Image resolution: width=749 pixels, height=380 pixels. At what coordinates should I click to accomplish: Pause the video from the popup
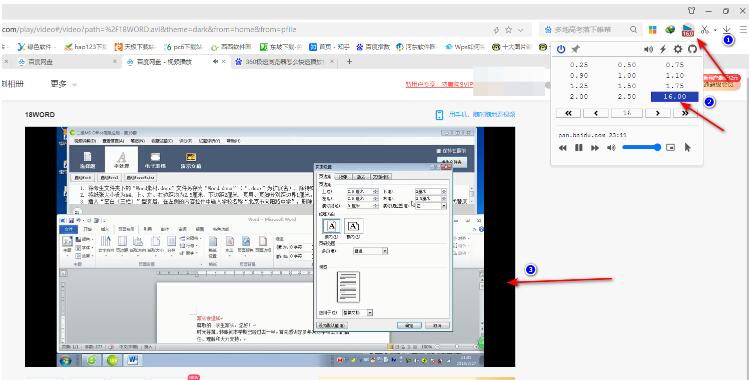(578, 148)
